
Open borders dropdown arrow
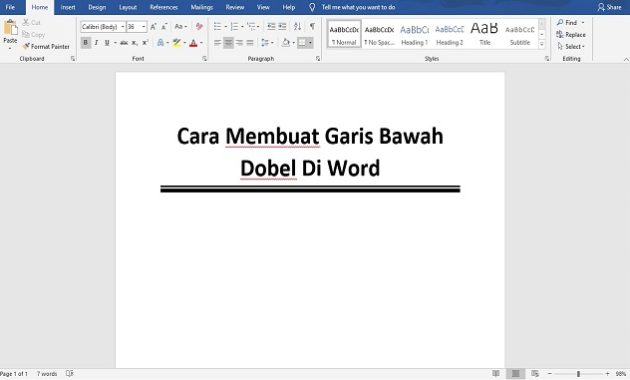coord(310,43)
